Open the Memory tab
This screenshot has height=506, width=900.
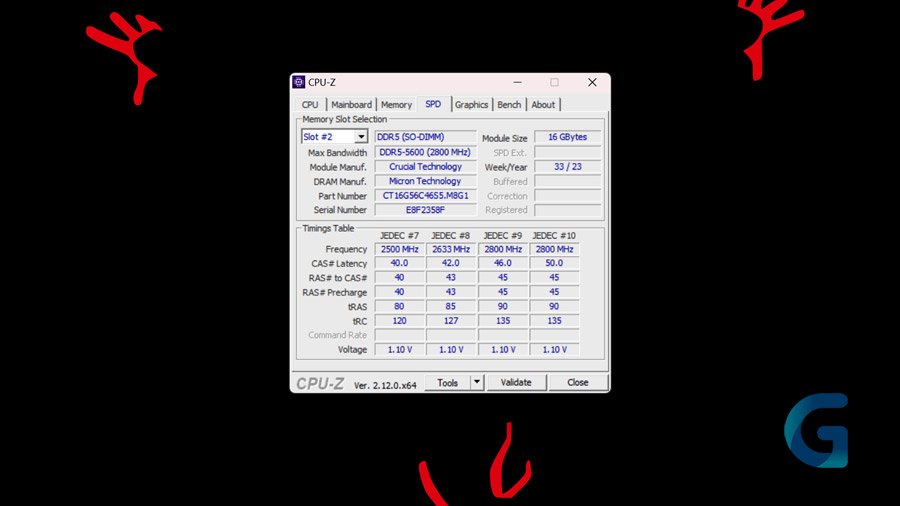(x=397, y=104)
